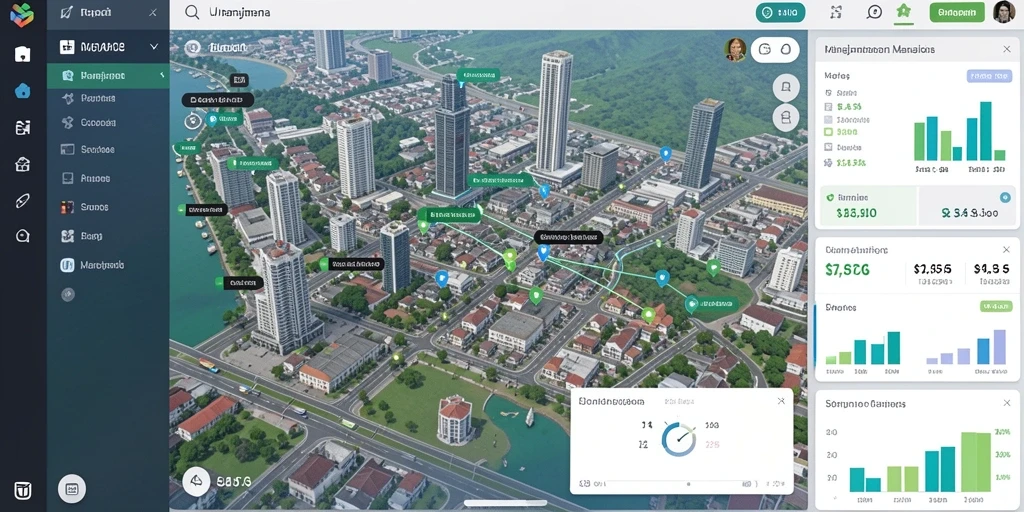Click the lower round map control button
This screenshot has height=512, width=1024.
click(786, 118)
